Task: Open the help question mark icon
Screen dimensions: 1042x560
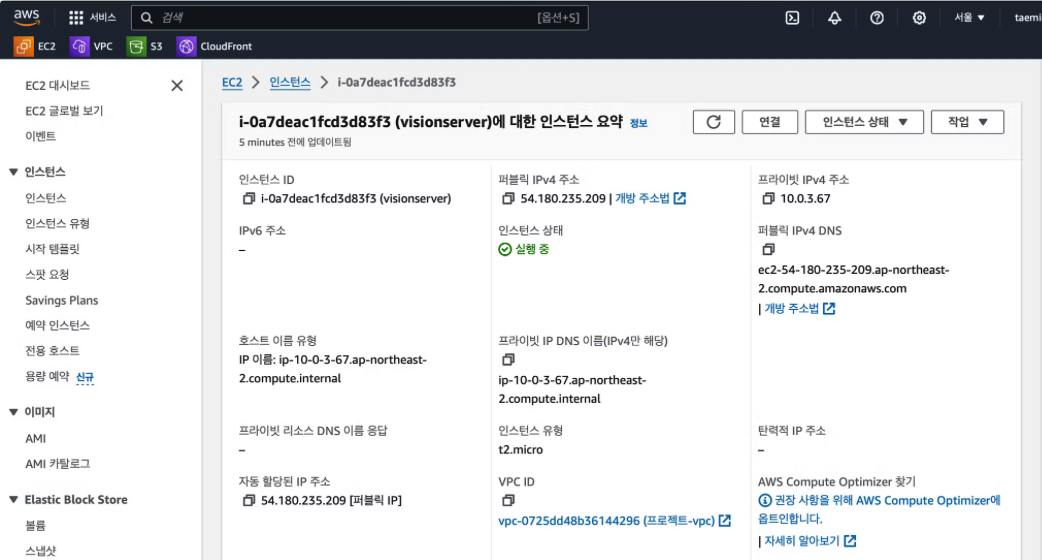Action: [x=877, y=18]
